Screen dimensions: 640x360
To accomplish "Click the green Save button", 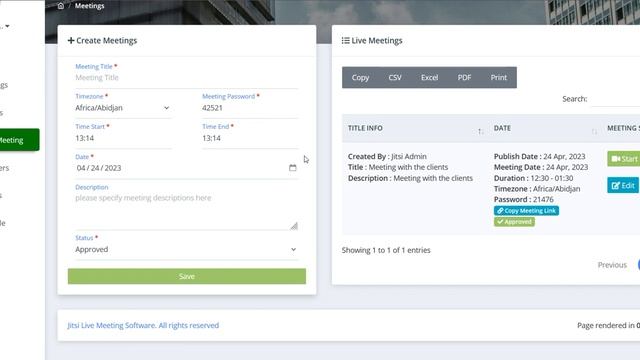I will (187, 276).
